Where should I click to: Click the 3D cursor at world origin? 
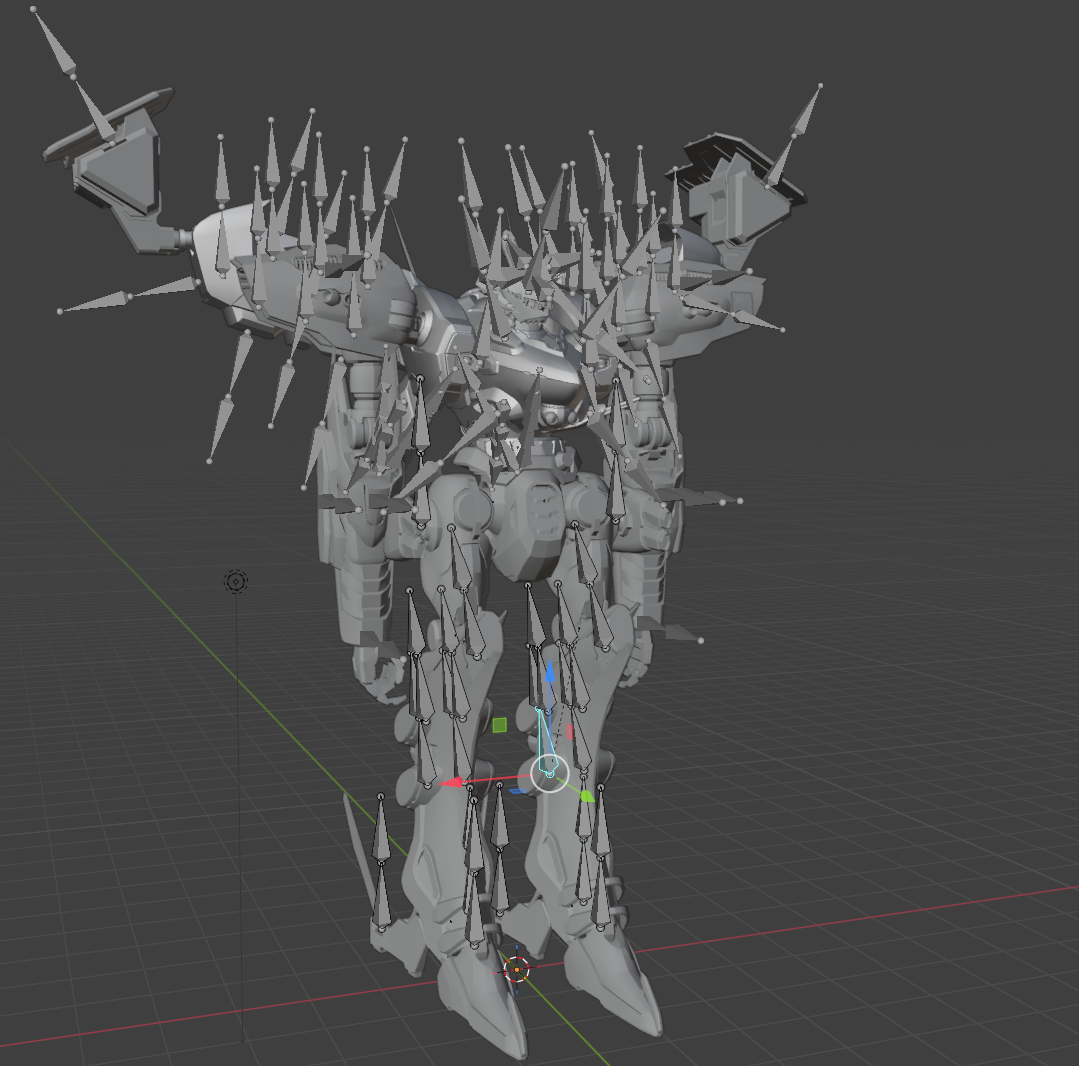[x=517, y=969]
